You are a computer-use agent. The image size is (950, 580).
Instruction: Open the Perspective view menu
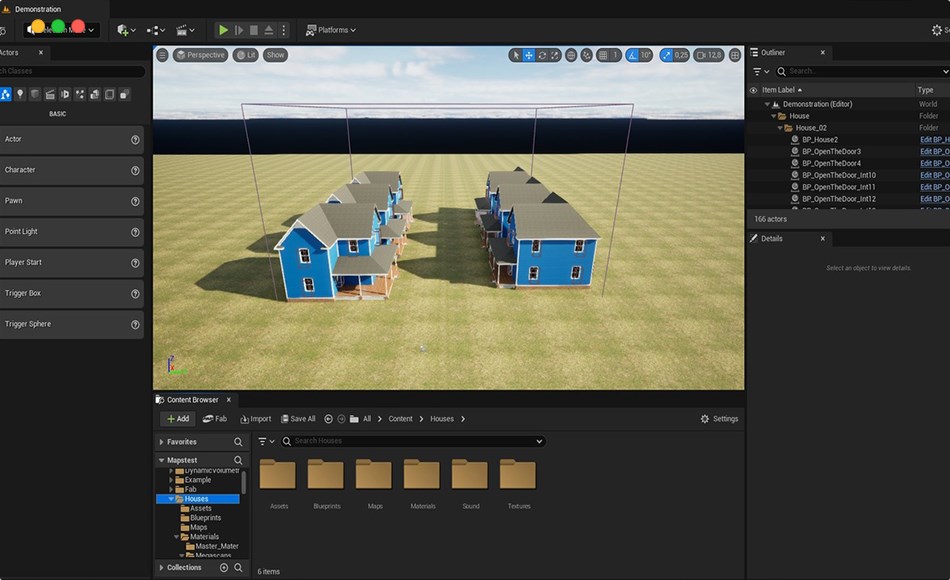(x=200, y=55)
